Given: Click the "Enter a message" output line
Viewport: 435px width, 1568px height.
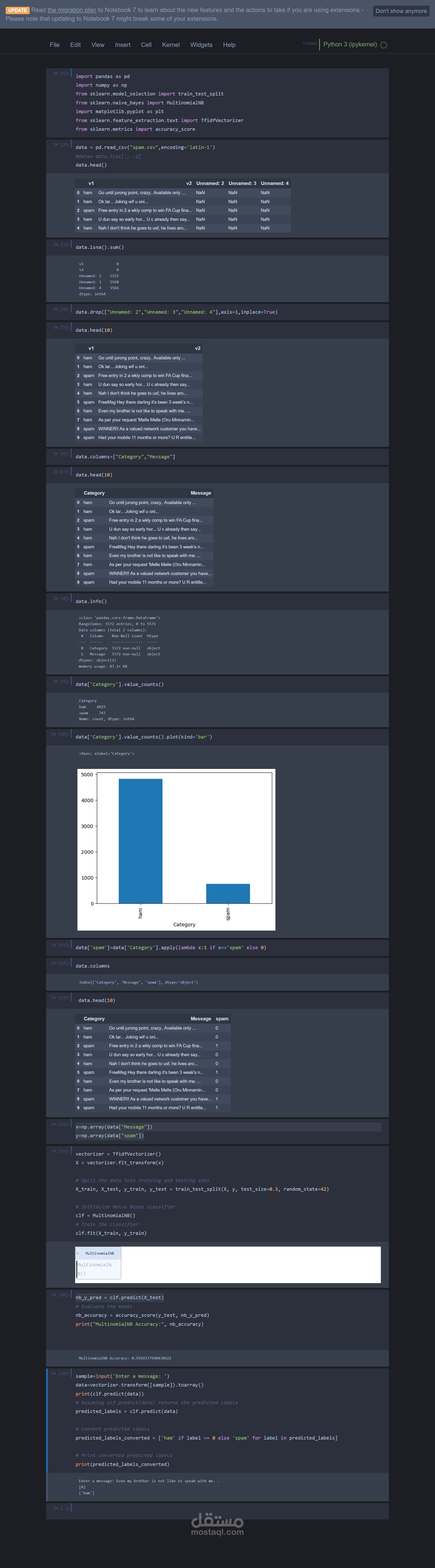Looking at the screenshot, I should tap(149, 1481).
